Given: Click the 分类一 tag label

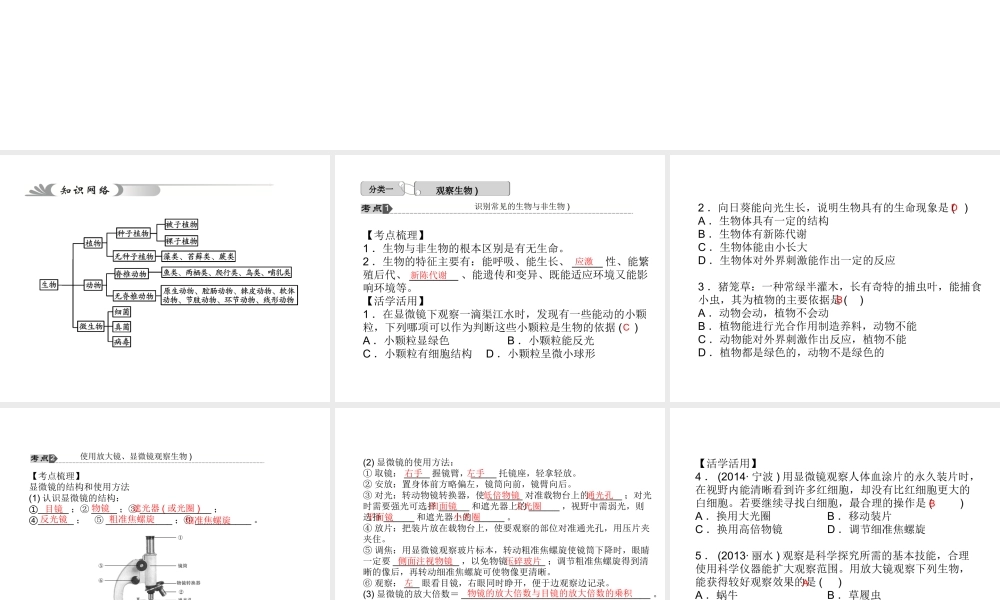Looking at the screenshot, I should point(381,189).
